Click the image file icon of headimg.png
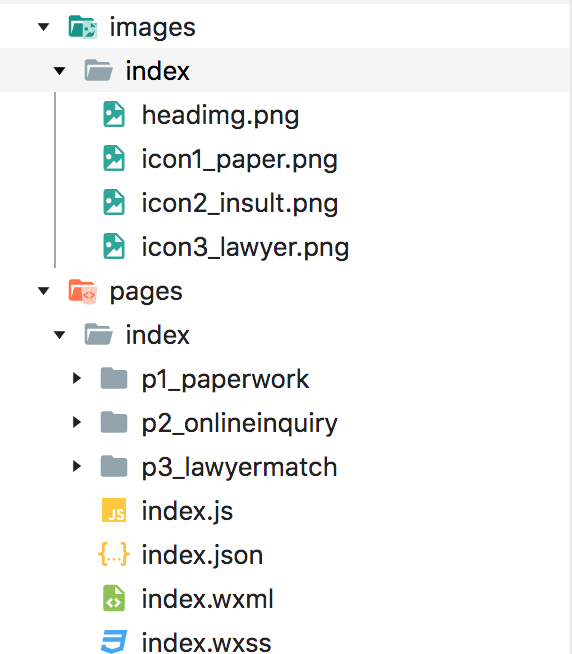The width and height of the screenshot is (572, 654). coord(114,114)
